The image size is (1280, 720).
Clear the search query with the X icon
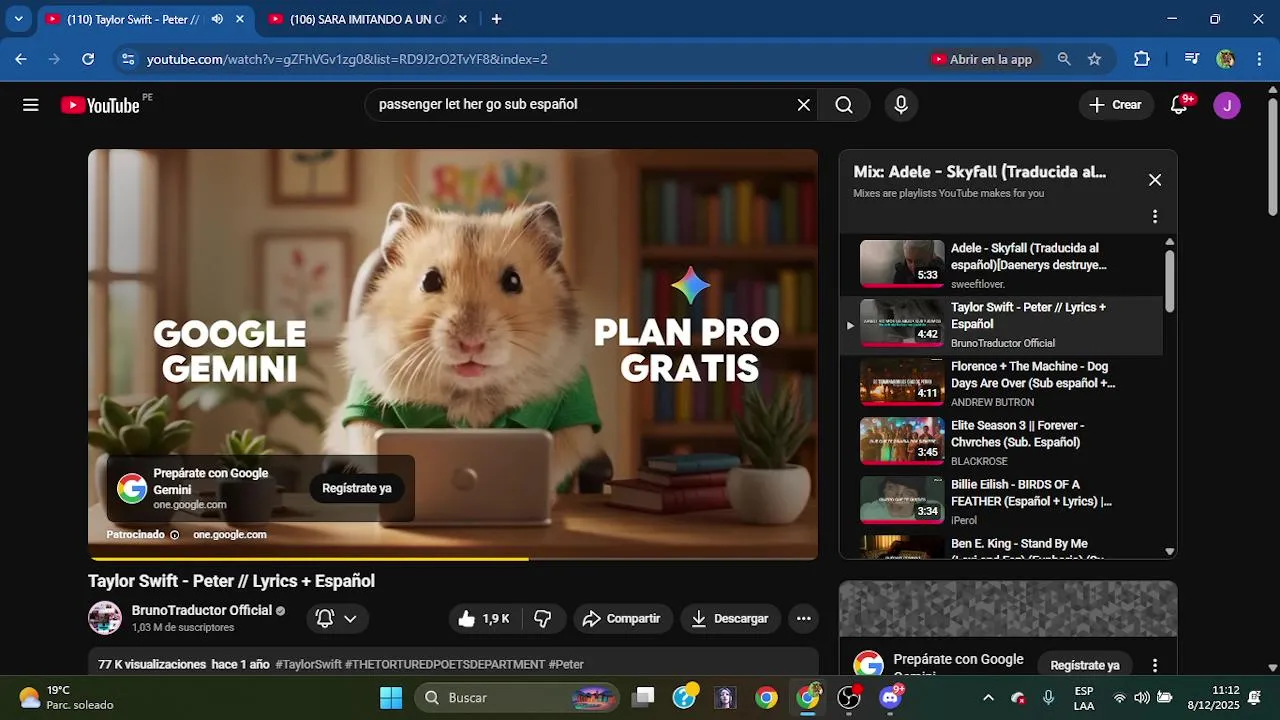point(803,105)
